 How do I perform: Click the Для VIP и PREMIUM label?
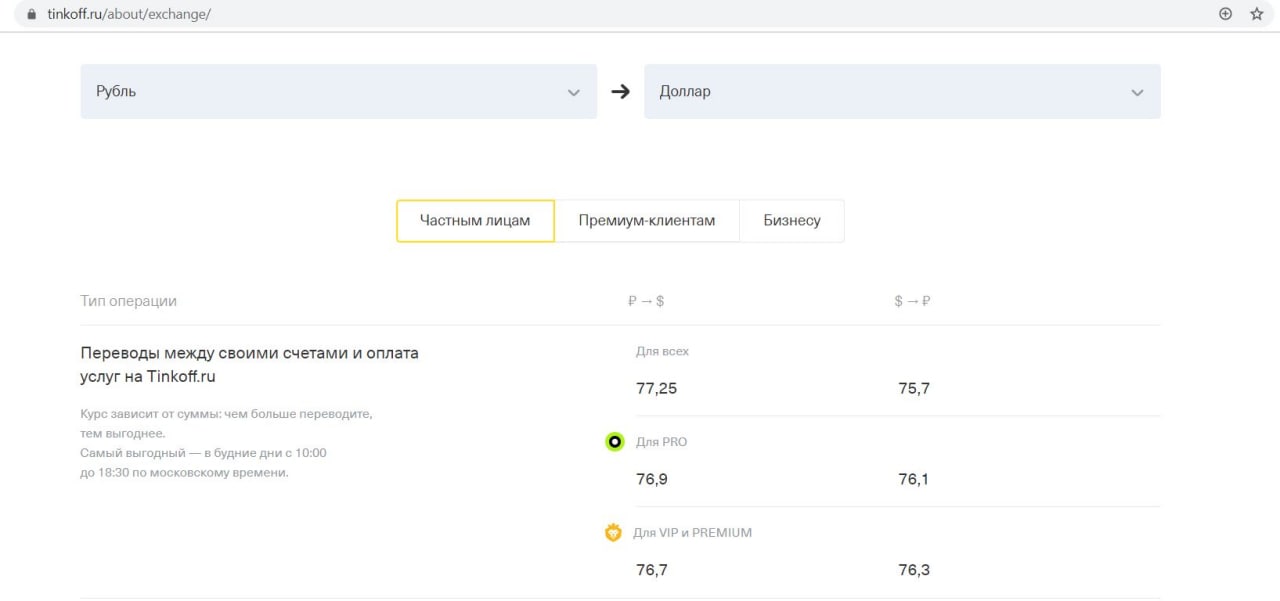click(692, 533)
